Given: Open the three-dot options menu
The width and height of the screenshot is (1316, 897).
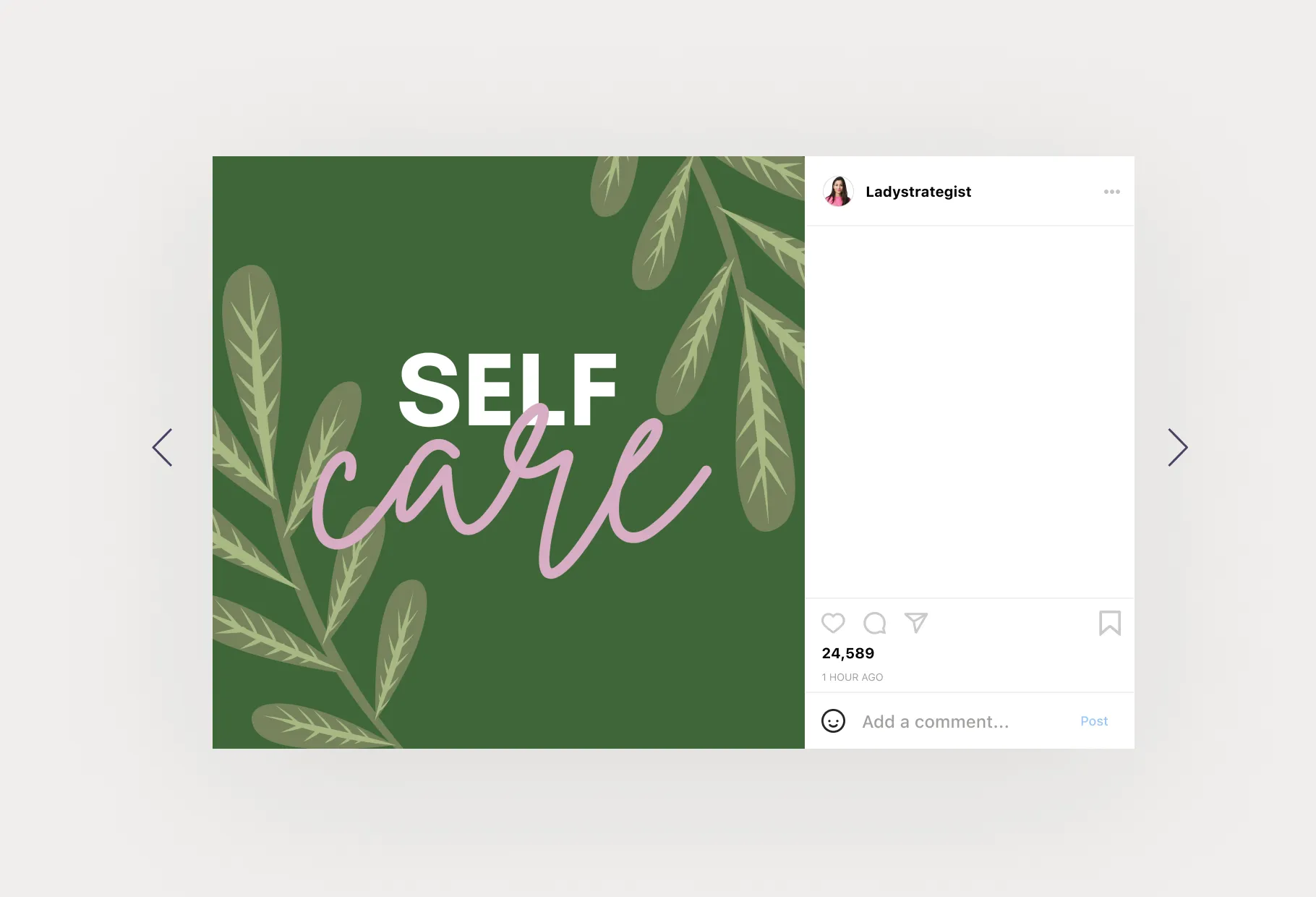Looking at the screenshot, I should coord(1112,192).
